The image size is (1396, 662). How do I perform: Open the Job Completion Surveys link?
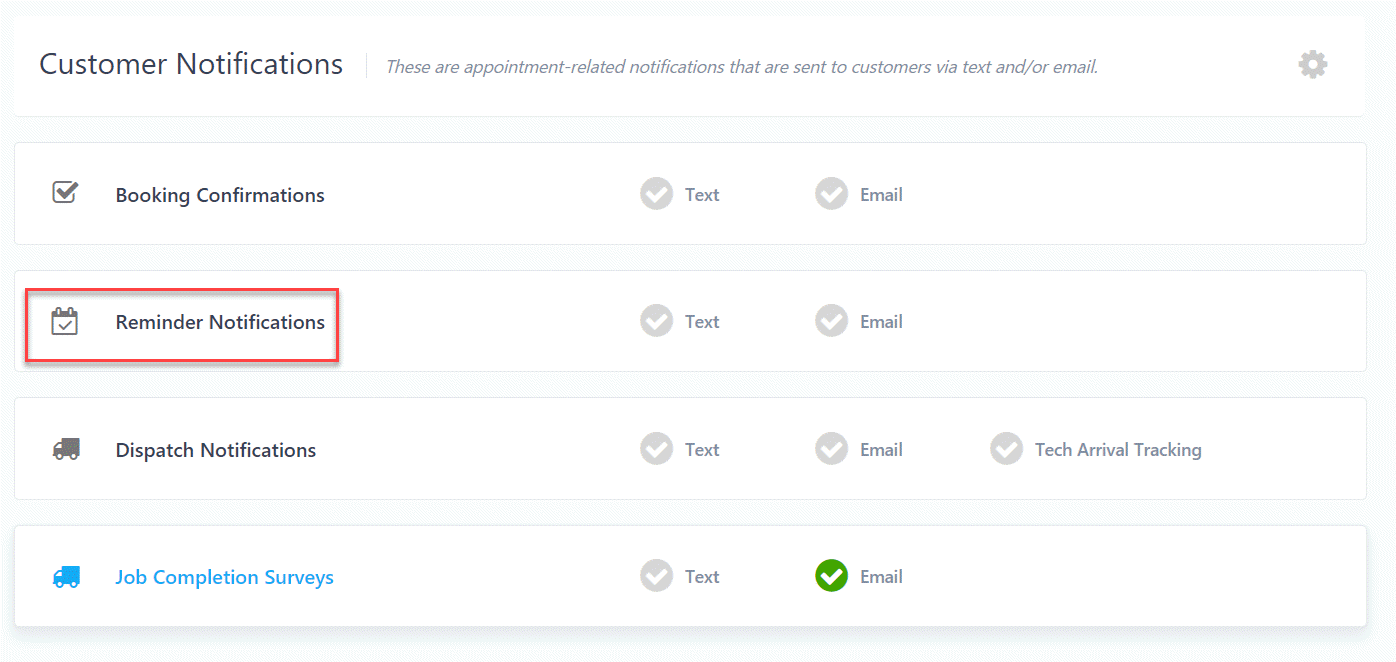(224, 577)
